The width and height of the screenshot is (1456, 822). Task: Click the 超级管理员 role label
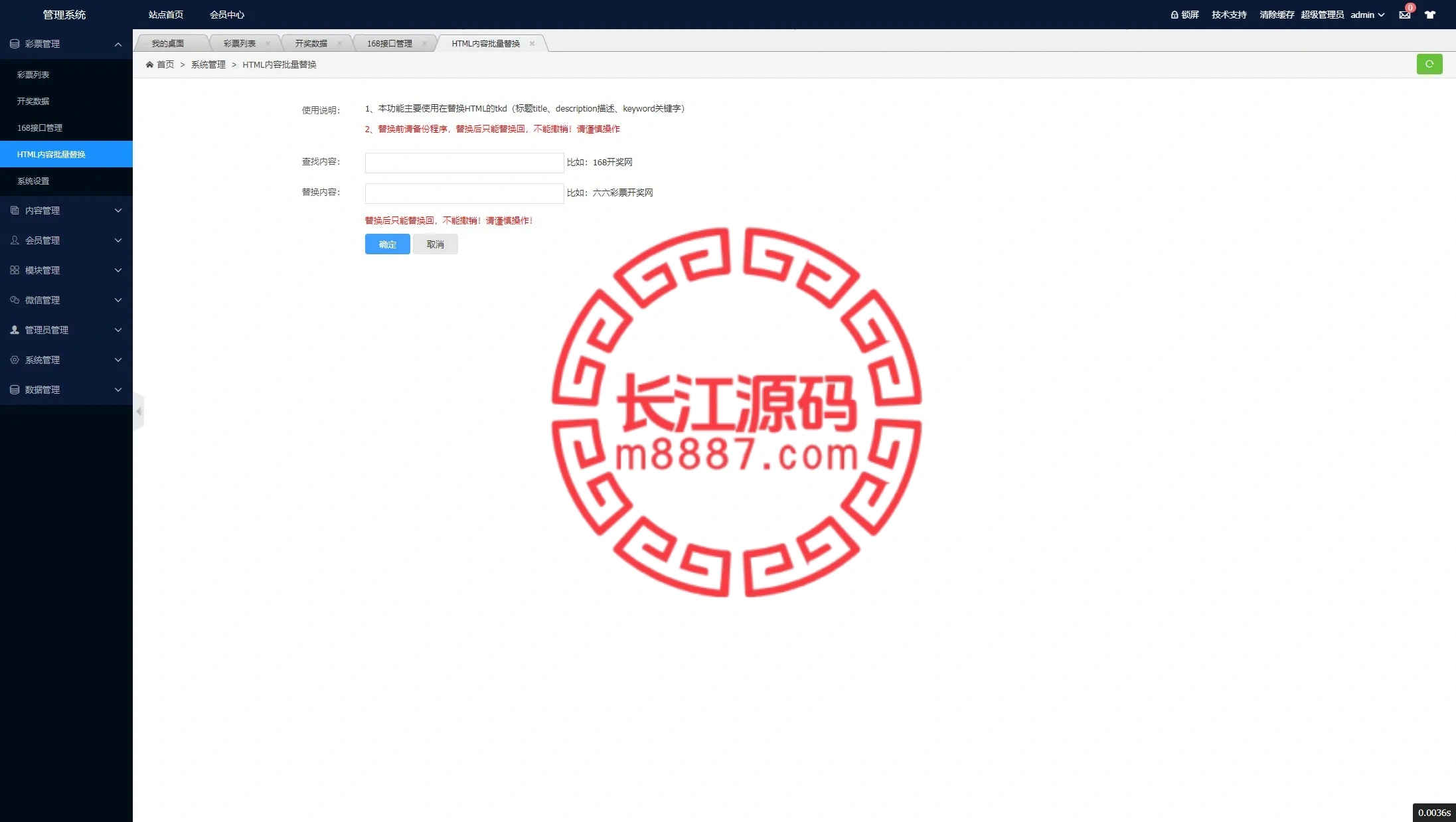coord(1322,15)
